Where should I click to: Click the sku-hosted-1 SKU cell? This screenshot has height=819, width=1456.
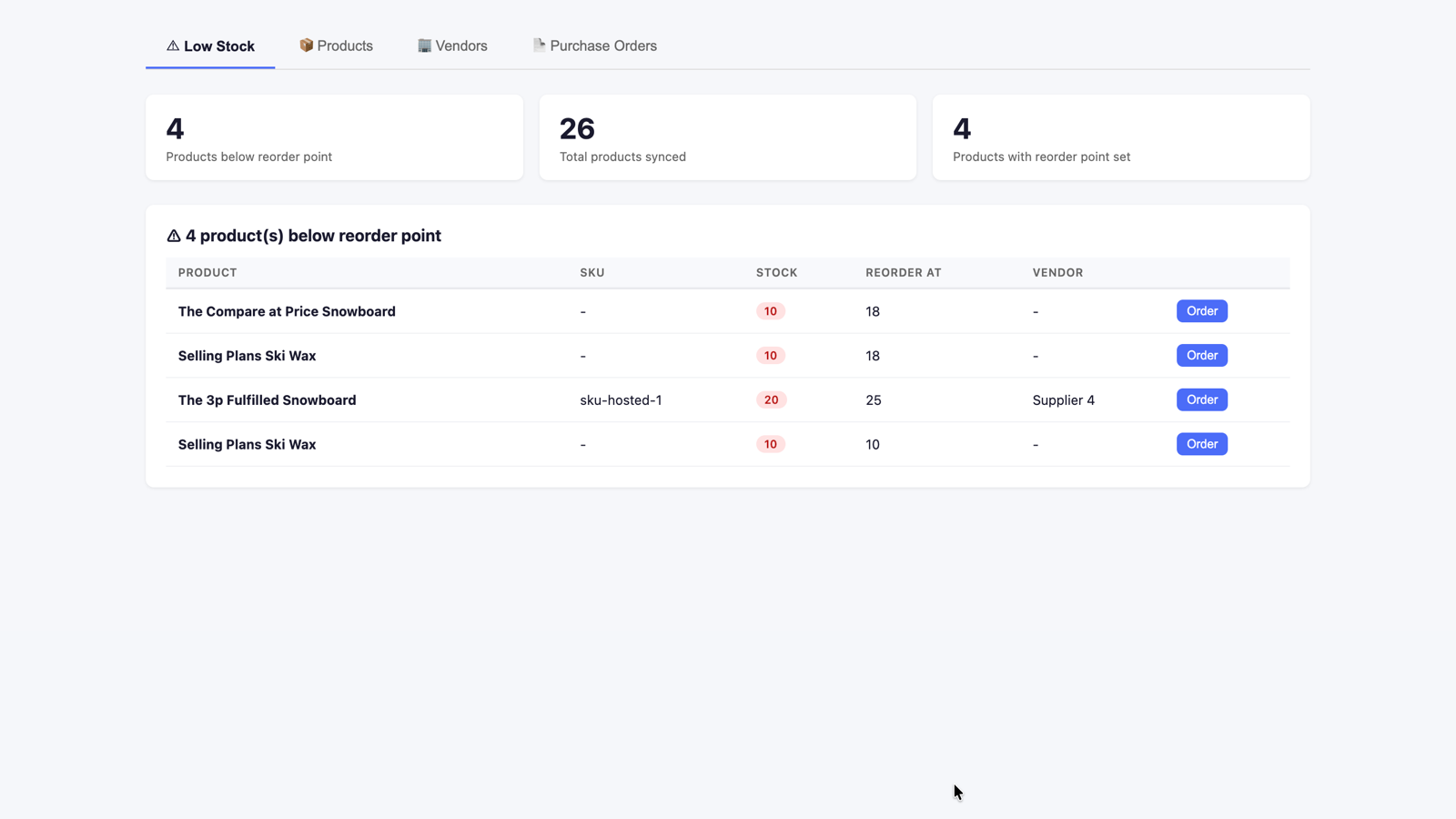(621, 400)
